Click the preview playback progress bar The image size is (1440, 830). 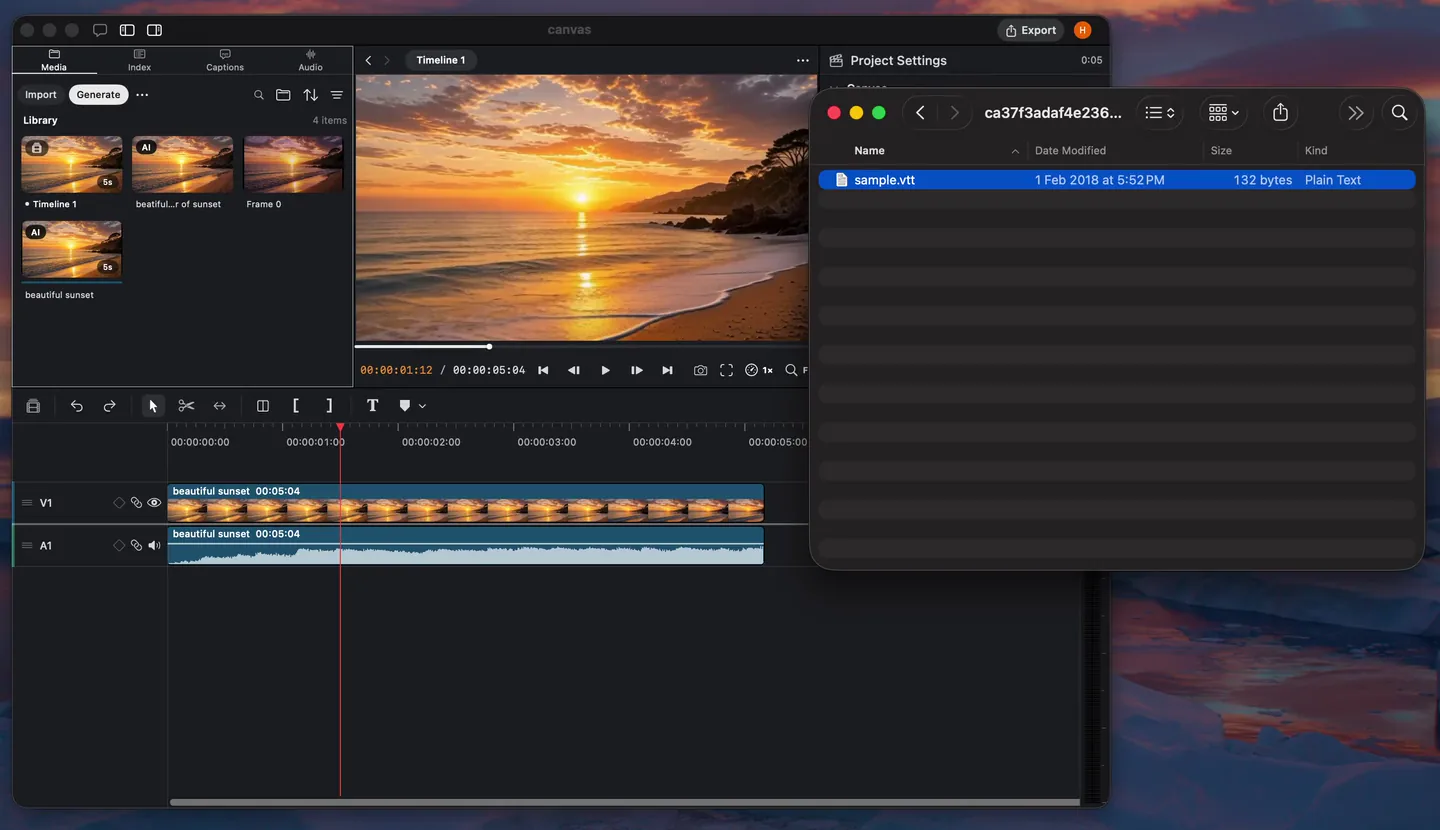[x=586, y=347]
